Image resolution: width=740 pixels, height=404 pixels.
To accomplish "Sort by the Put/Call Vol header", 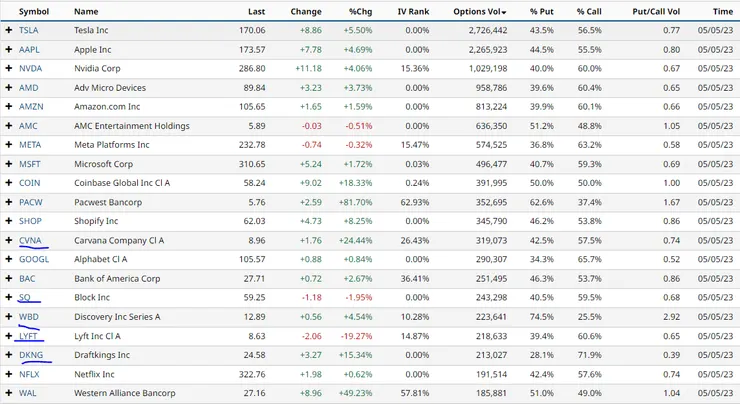I will pyautogui.click(x=656, y=11).
